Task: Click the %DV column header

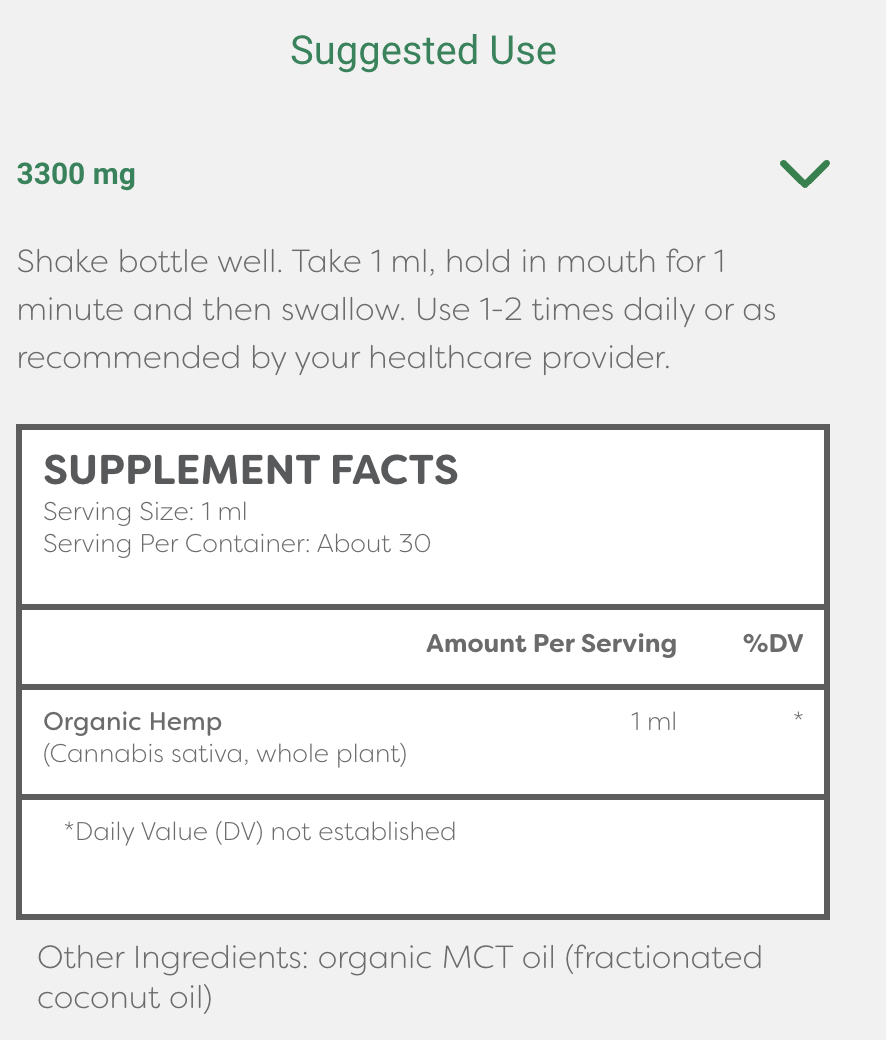Action: (x=773, y=643)
